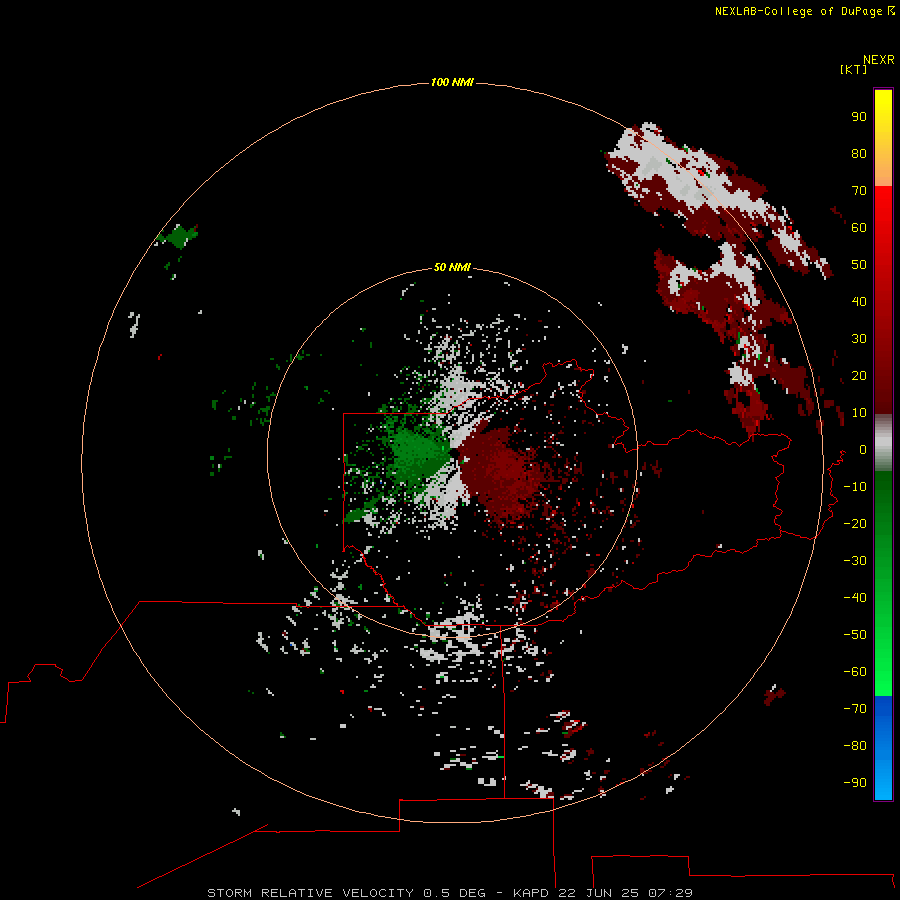
Task: Click the -10 value on velocity scale
Action: point(855,487)
